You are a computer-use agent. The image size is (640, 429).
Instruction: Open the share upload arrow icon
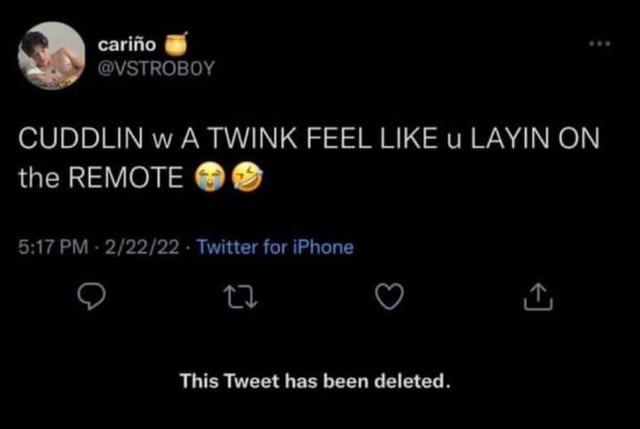click(538, 296)
